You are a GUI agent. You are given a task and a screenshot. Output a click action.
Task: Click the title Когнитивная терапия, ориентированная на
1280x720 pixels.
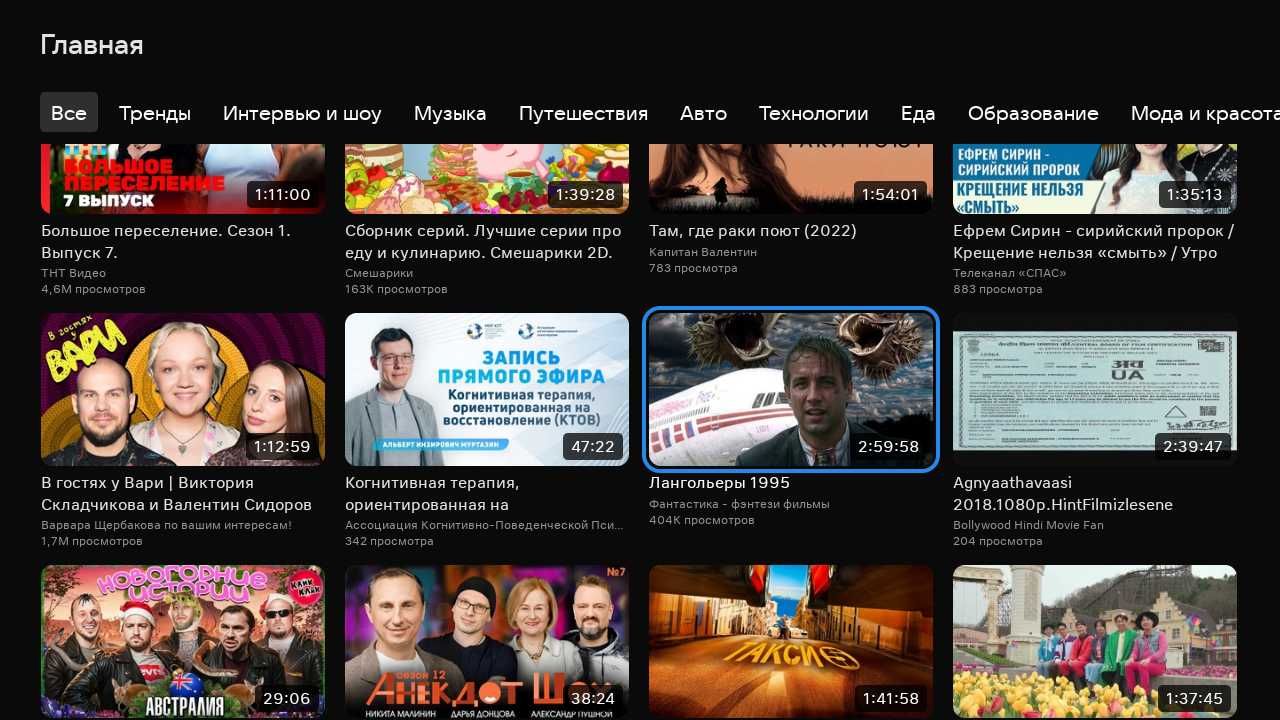click(x=432, y=494)
